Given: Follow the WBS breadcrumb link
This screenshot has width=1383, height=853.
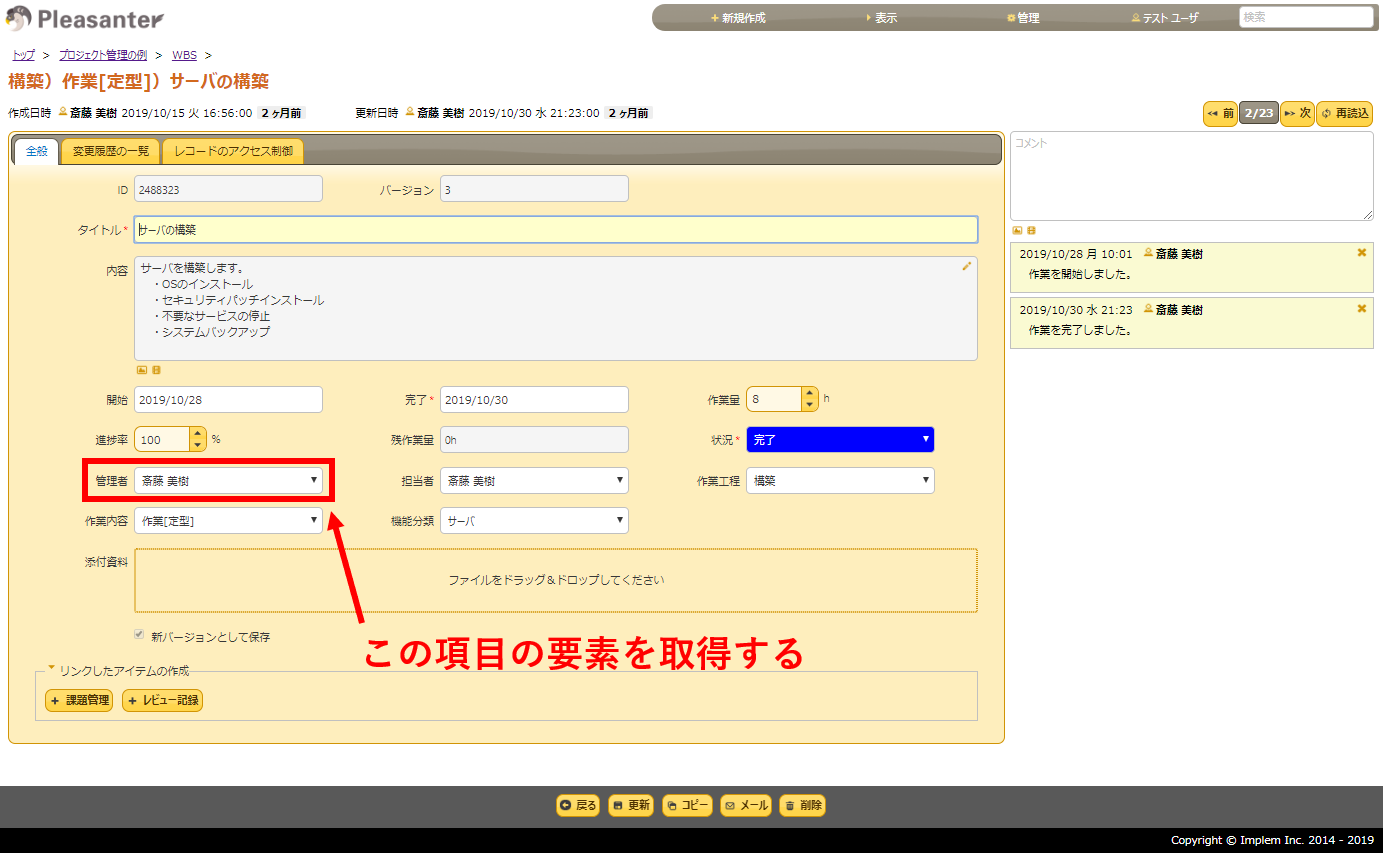Looking at the screenshot, I should pos(184,55).
